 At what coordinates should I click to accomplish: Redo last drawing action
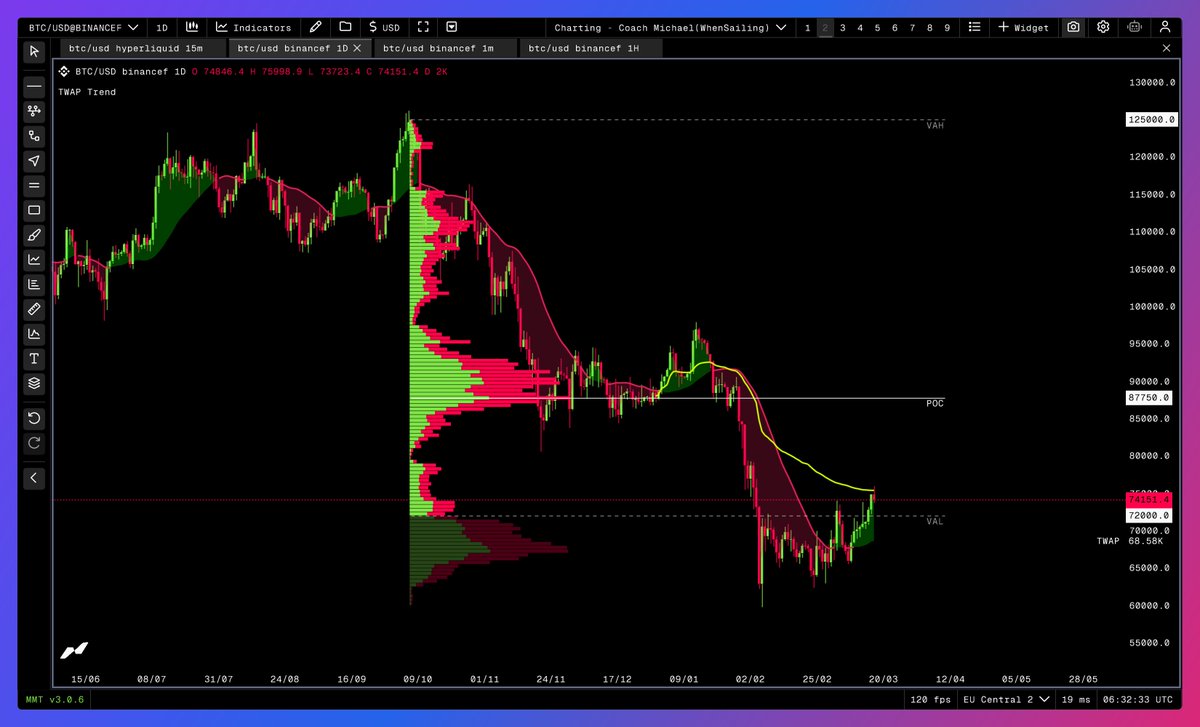(x=34, y=443)
